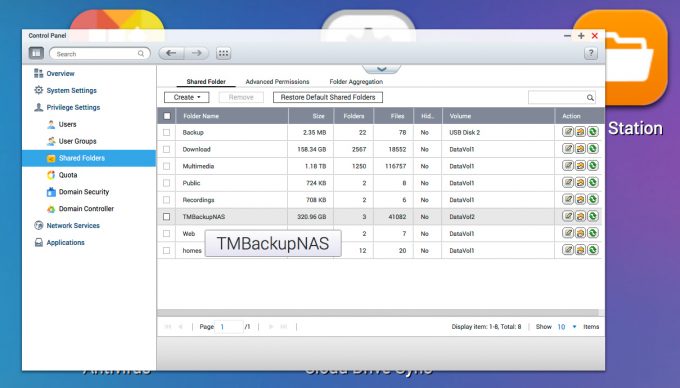The height and width of the screenshot is (388, 680).
Task: Select Shared Folders in the sidebar
Action: point(89,158)
